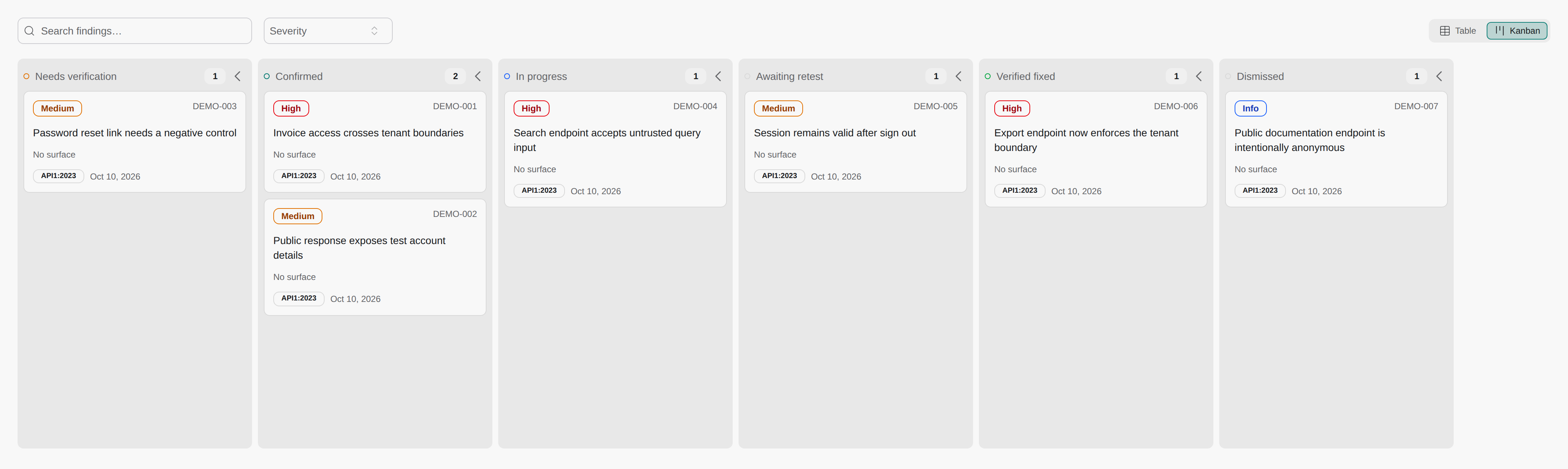Click the Needs verification count badge
Image resolution: width=1568 pixels, height=469 pixels.
(215, 76)
